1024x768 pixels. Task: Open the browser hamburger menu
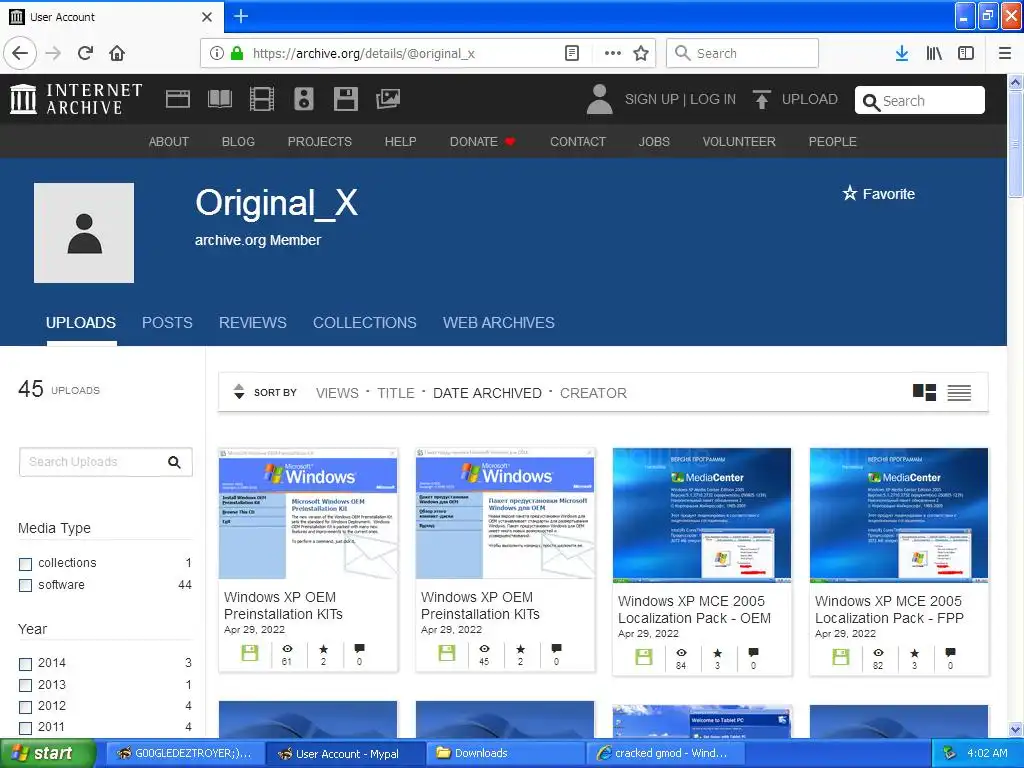(1004, 53)
